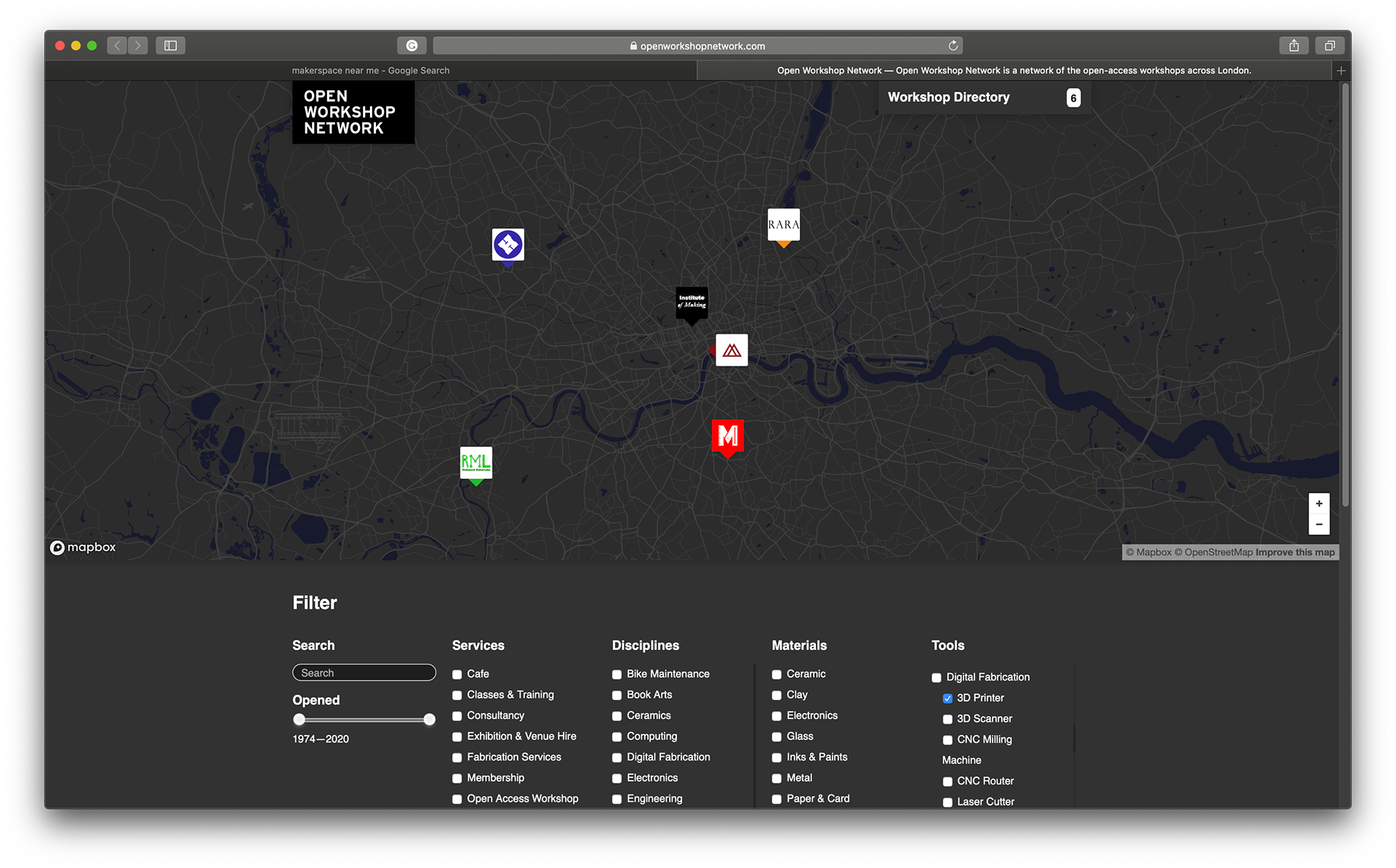The image size is (1396, 868).
Task: Click the left Opened year slider handle
Action: (x=299, y=720)
